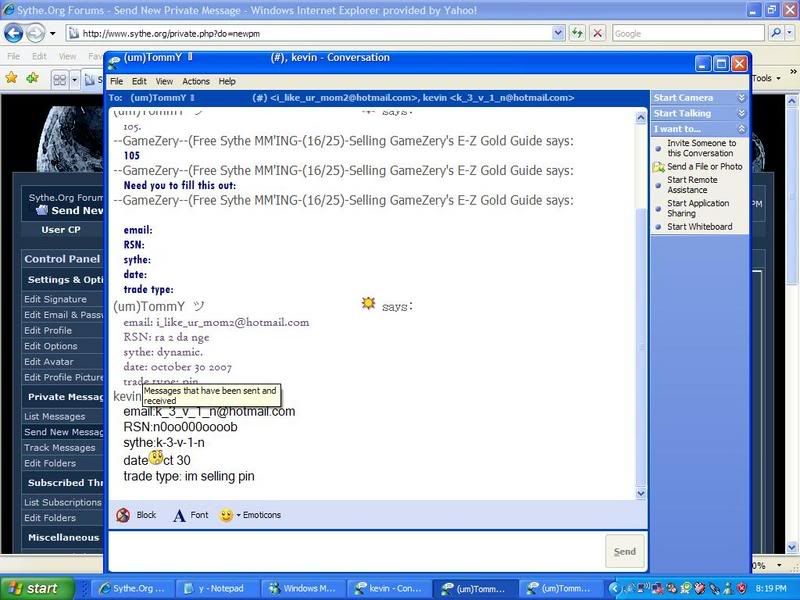Click the message typing box
This screenshot has height=600, width=800.
point(356,551)
